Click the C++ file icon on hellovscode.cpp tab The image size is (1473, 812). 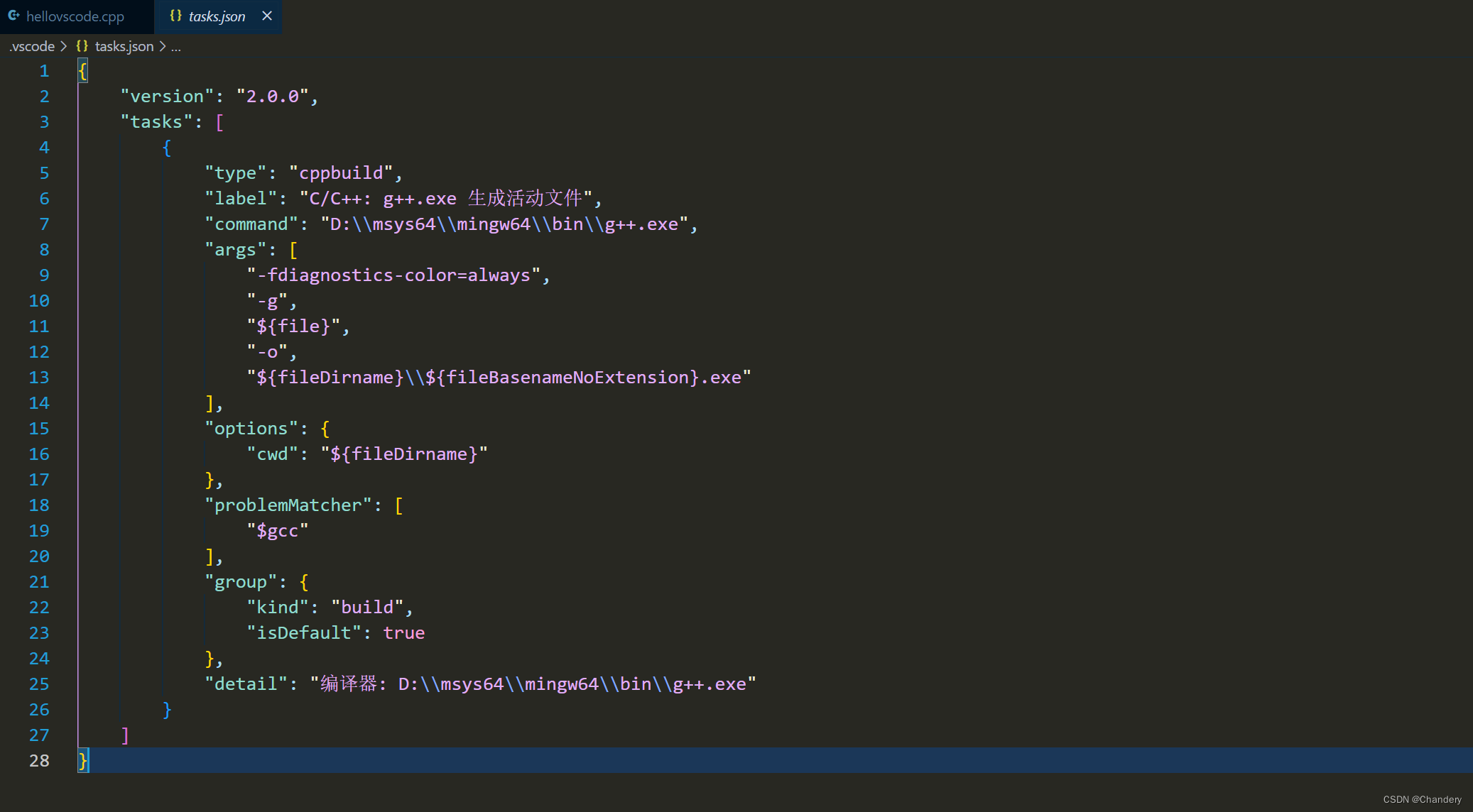(x=14, y=16)
